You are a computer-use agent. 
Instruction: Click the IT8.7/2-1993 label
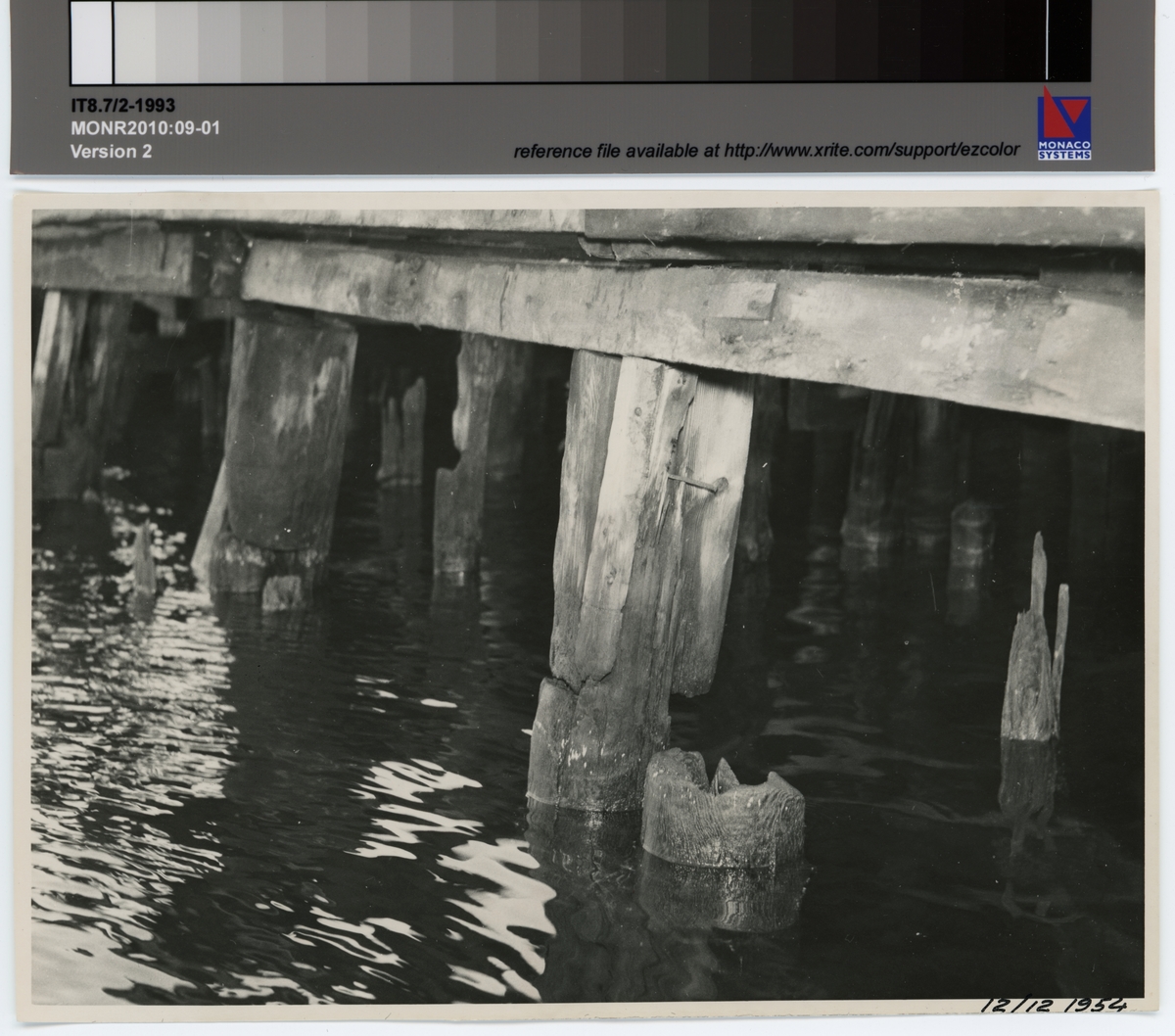[122, 106]
